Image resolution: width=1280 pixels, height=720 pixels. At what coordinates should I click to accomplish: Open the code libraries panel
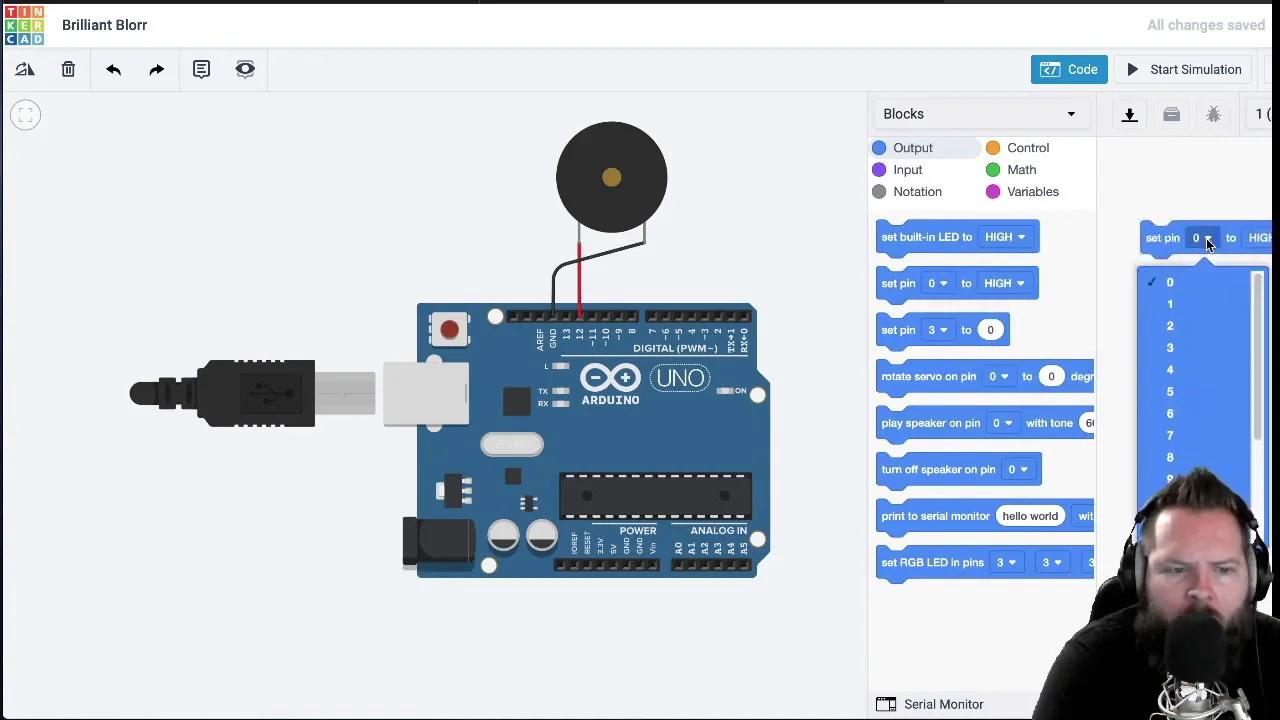pyautogui.click(x=1171, y=113)
